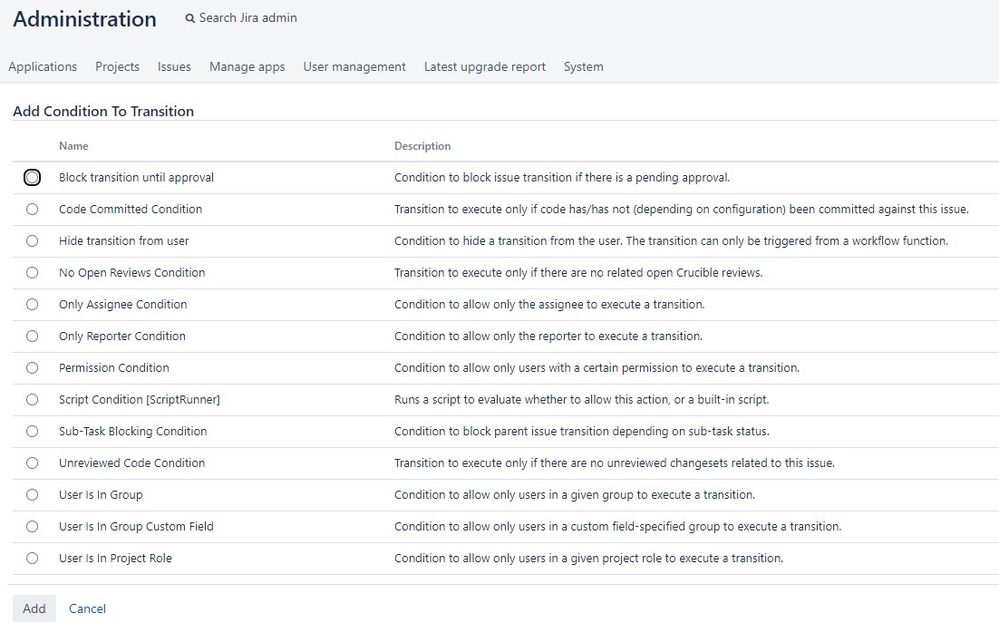Screen dimensions: 999x644
Task: Click the search magnifier icon
Action: (190, 18)
